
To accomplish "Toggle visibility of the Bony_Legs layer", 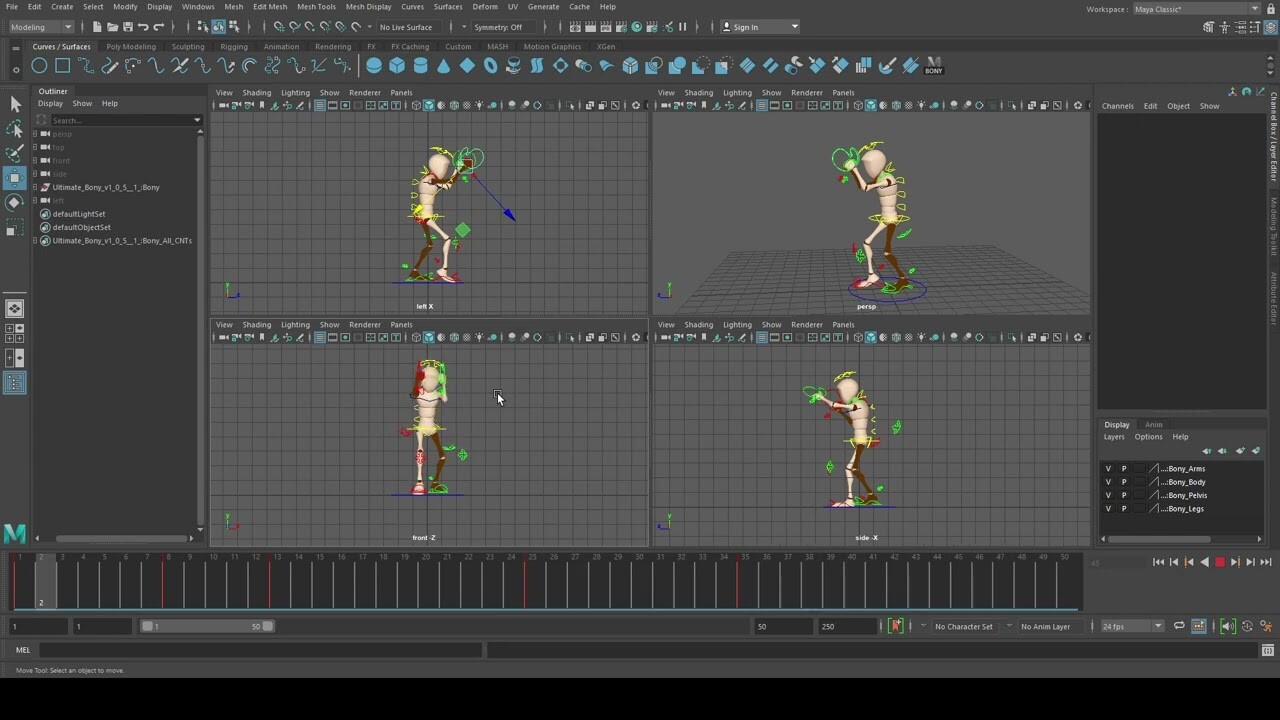I will (1107, 508).
